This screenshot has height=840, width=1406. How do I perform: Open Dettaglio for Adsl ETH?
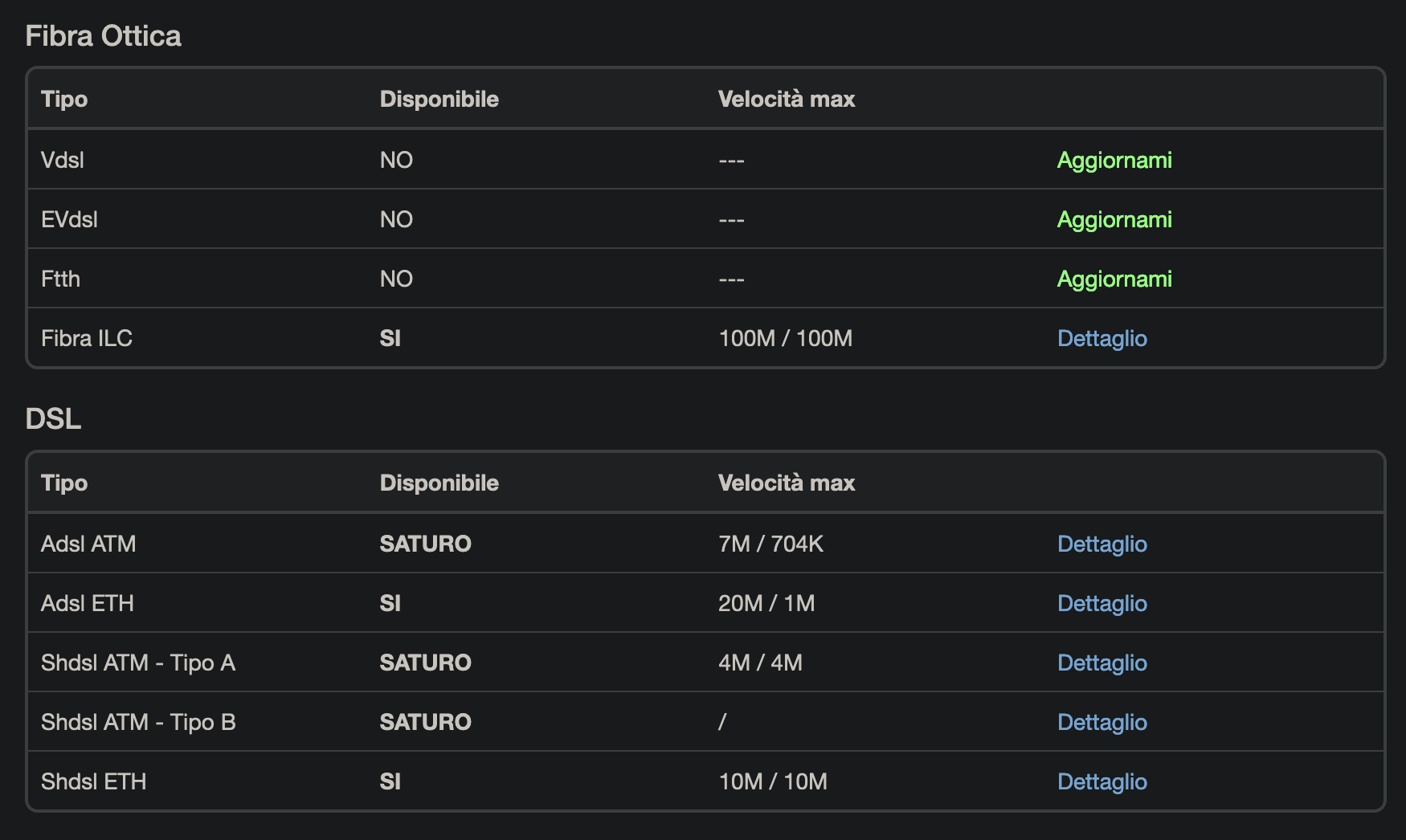click(1102, 603)
